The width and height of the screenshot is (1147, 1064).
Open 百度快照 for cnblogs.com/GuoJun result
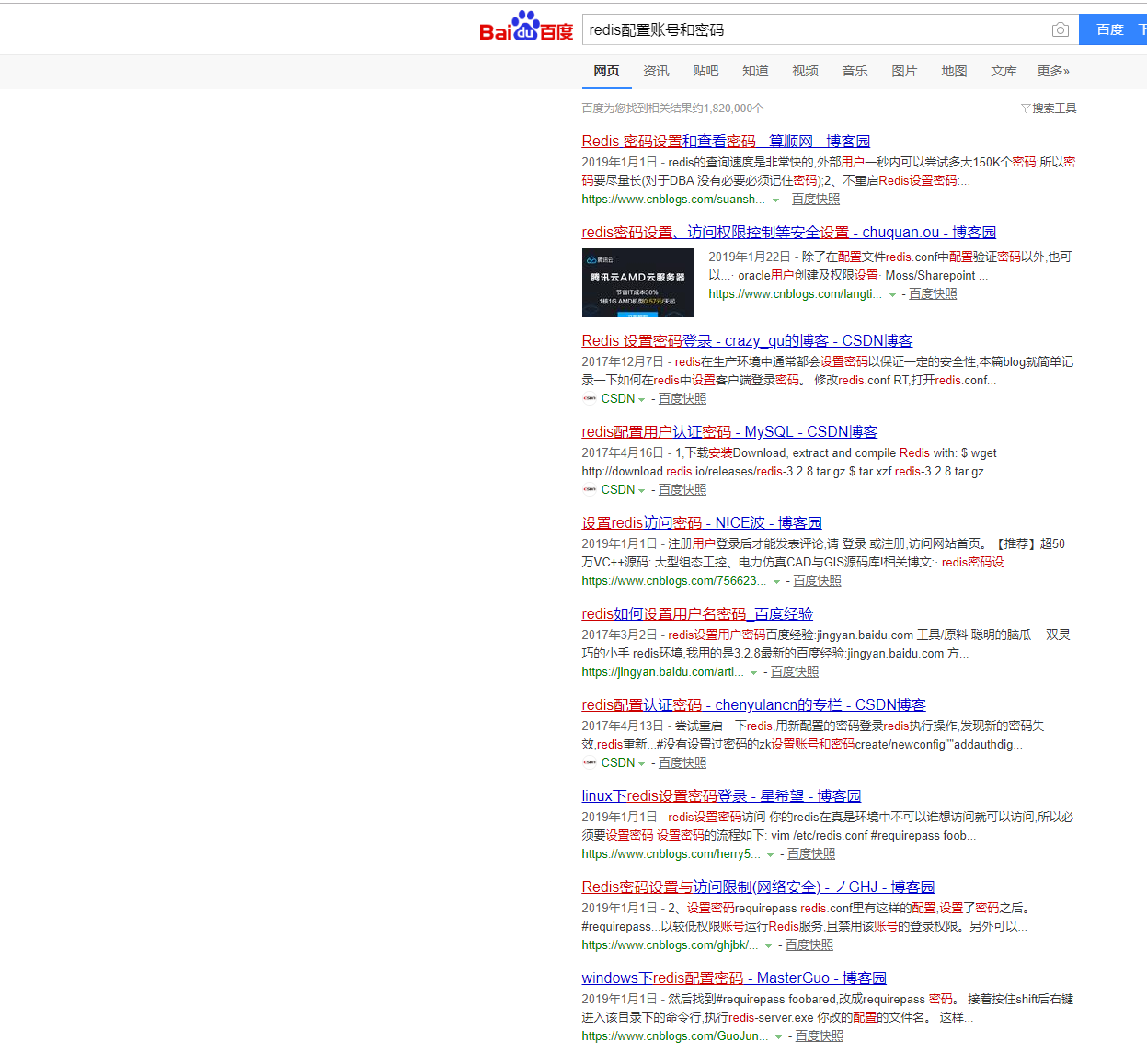[x=820, y=1035]
